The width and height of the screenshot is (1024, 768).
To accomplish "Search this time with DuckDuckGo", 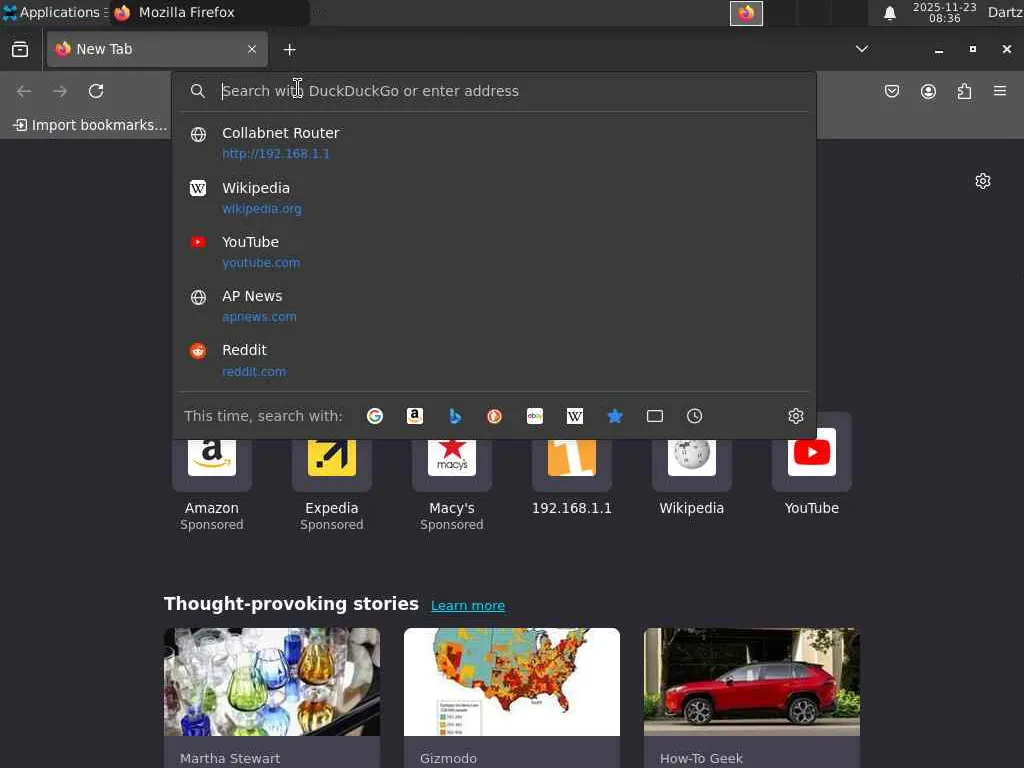I will (494, 416).
